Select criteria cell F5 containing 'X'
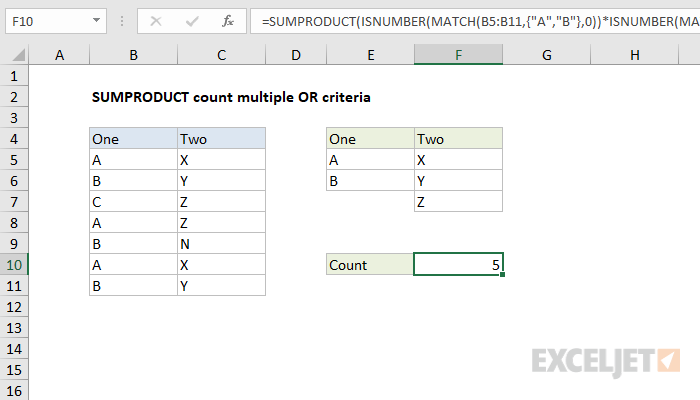This screenshot has height=400, width=700. [458, 160]
